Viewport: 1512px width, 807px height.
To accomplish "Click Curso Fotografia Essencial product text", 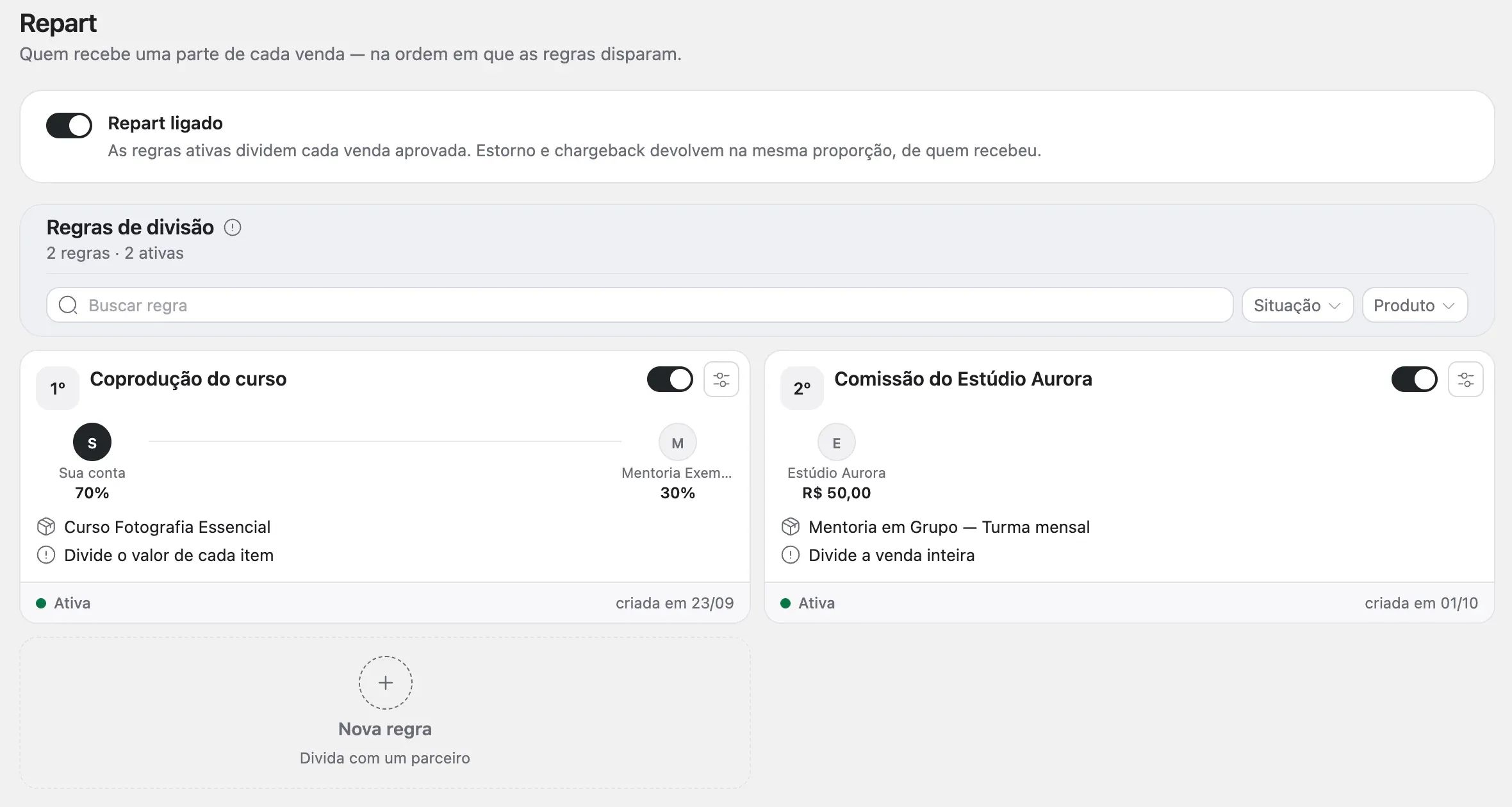I will coord(167,526).
